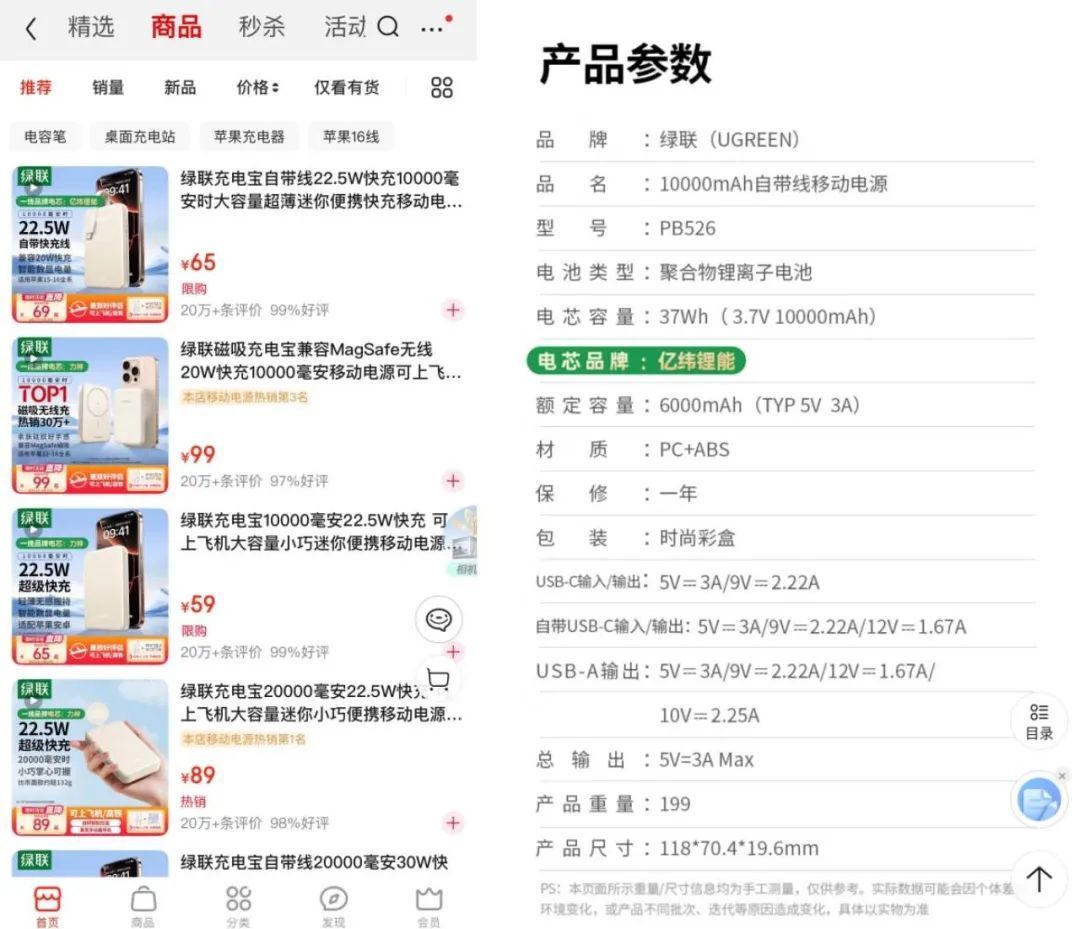Tap the 桌面充电站 filter tag
Screen dimensions: 1080x929
140,137
